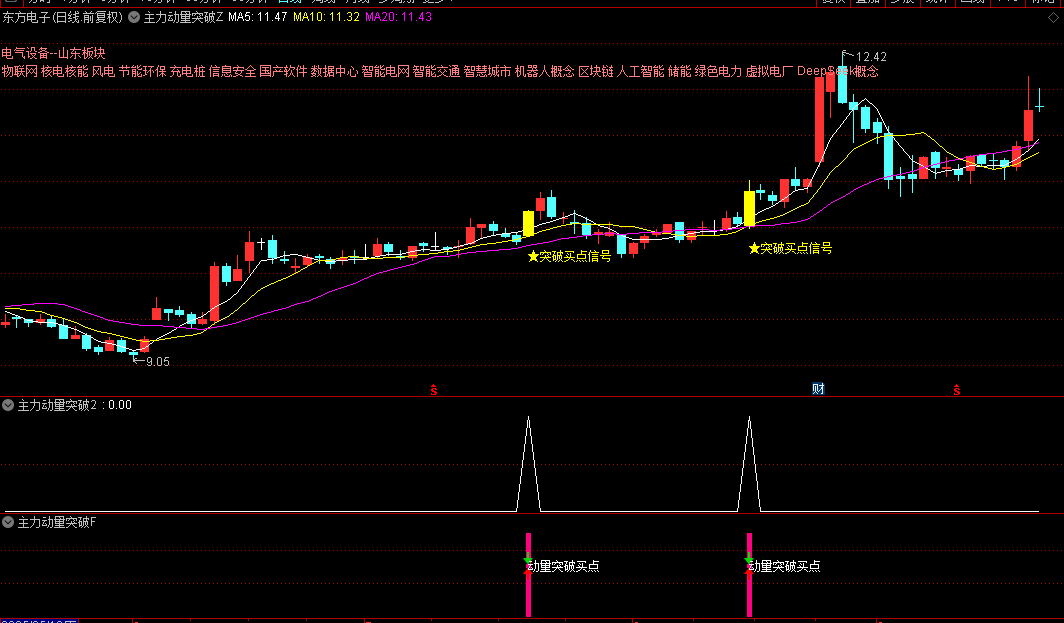Open the blue 财 financial marker
The height and width of the screenshot is (623, 1064).
click(x=818, y=389)
